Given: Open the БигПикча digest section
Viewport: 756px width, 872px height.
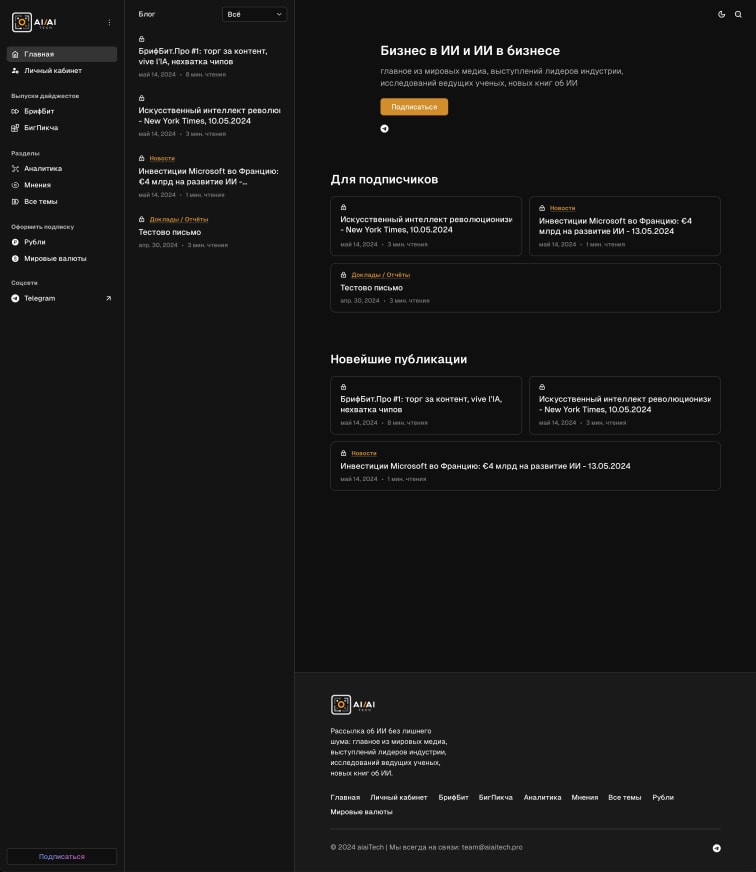Looking at the screenshot, I should click(62, 128).
